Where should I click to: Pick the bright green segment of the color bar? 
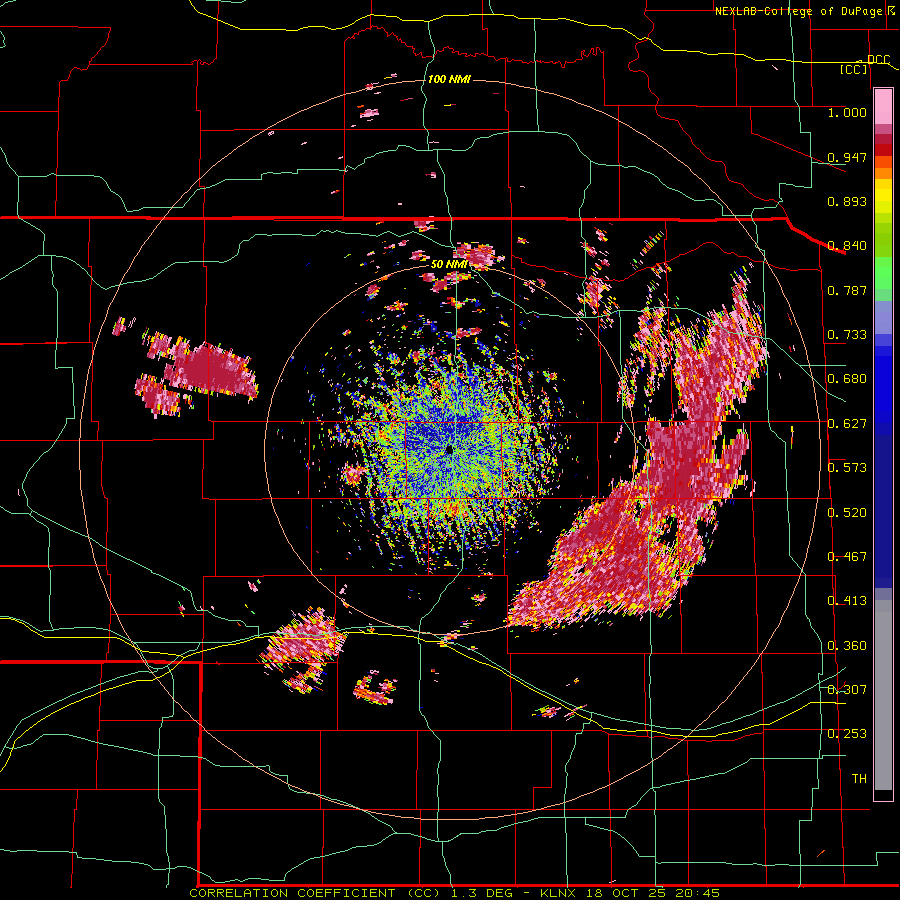883,273
